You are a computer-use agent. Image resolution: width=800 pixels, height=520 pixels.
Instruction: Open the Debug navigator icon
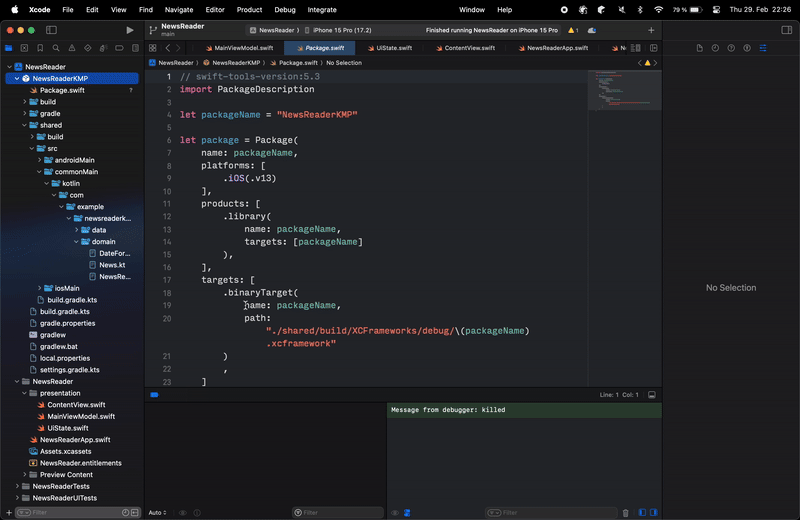[x=103, y=48]
